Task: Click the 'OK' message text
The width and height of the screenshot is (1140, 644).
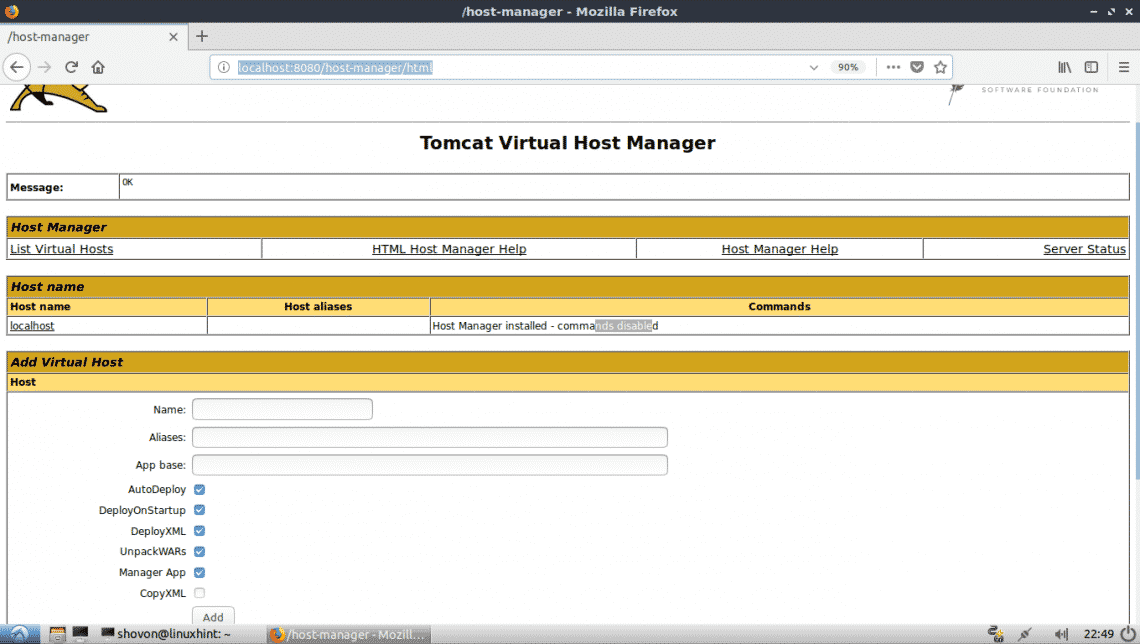Action: pyautogui.click(x=127, y=182)
